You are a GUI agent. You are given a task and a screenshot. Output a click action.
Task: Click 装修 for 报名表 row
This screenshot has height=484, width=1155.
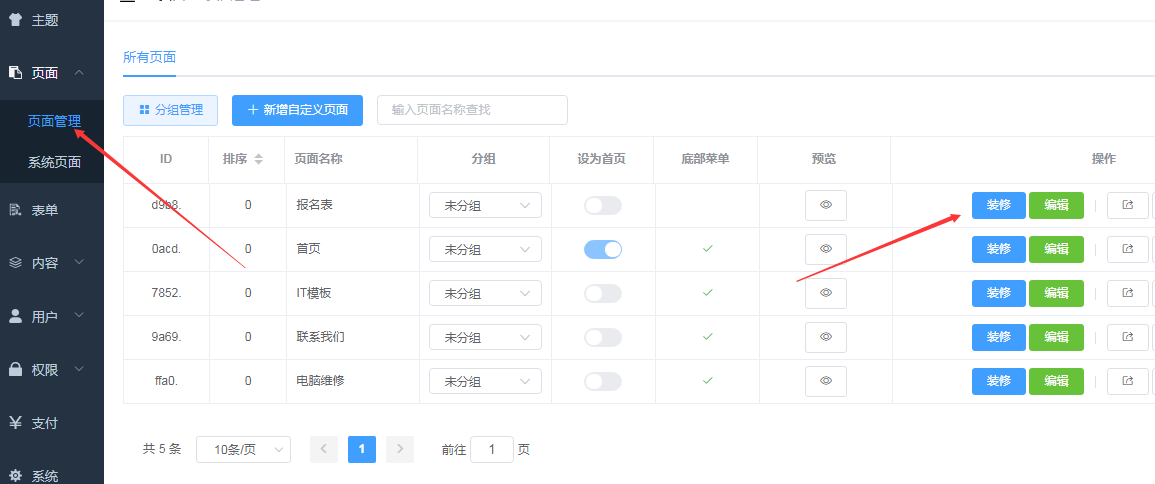click(999, 206)
